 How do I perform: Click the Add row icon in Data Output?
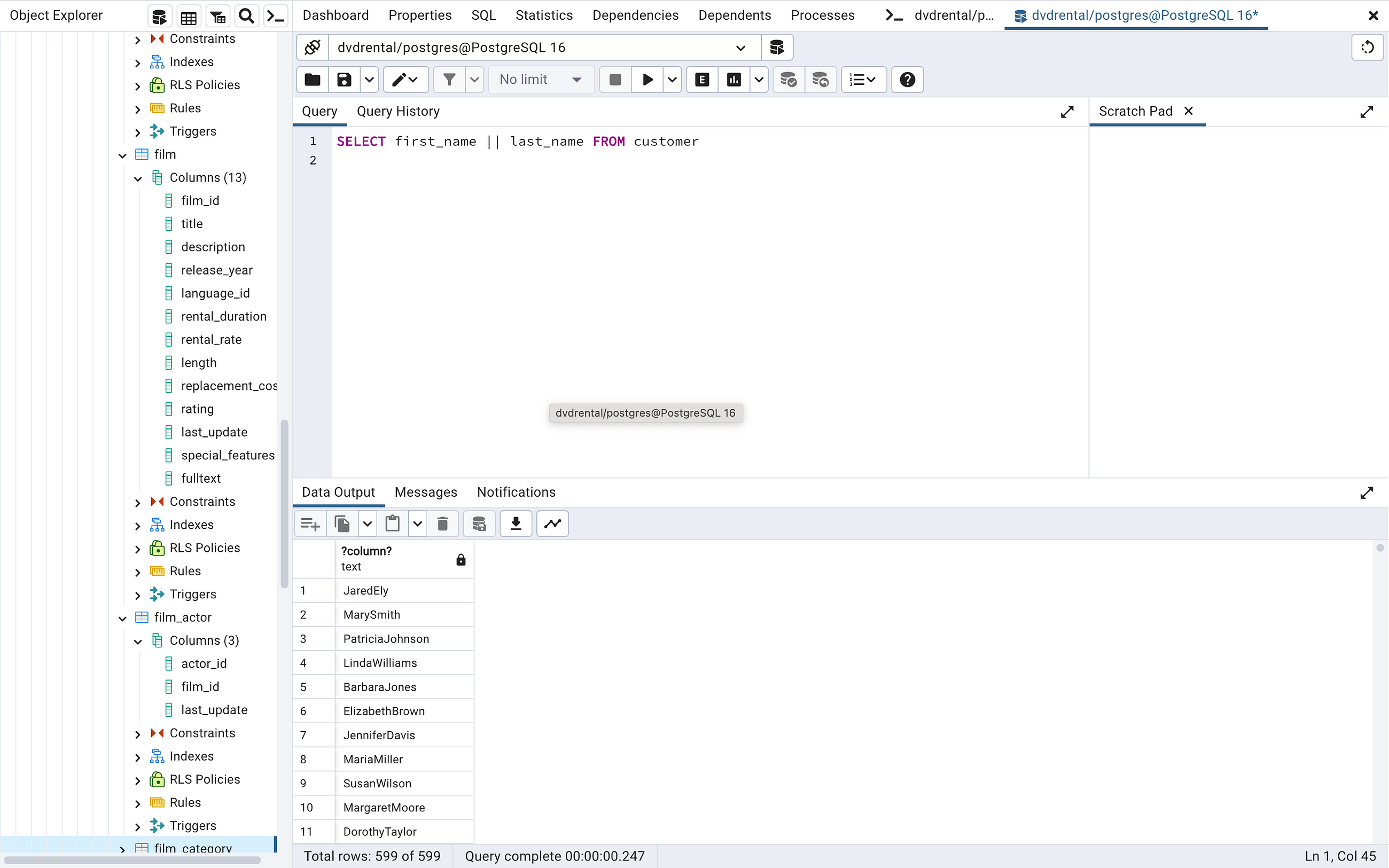[x=310, y=523]
